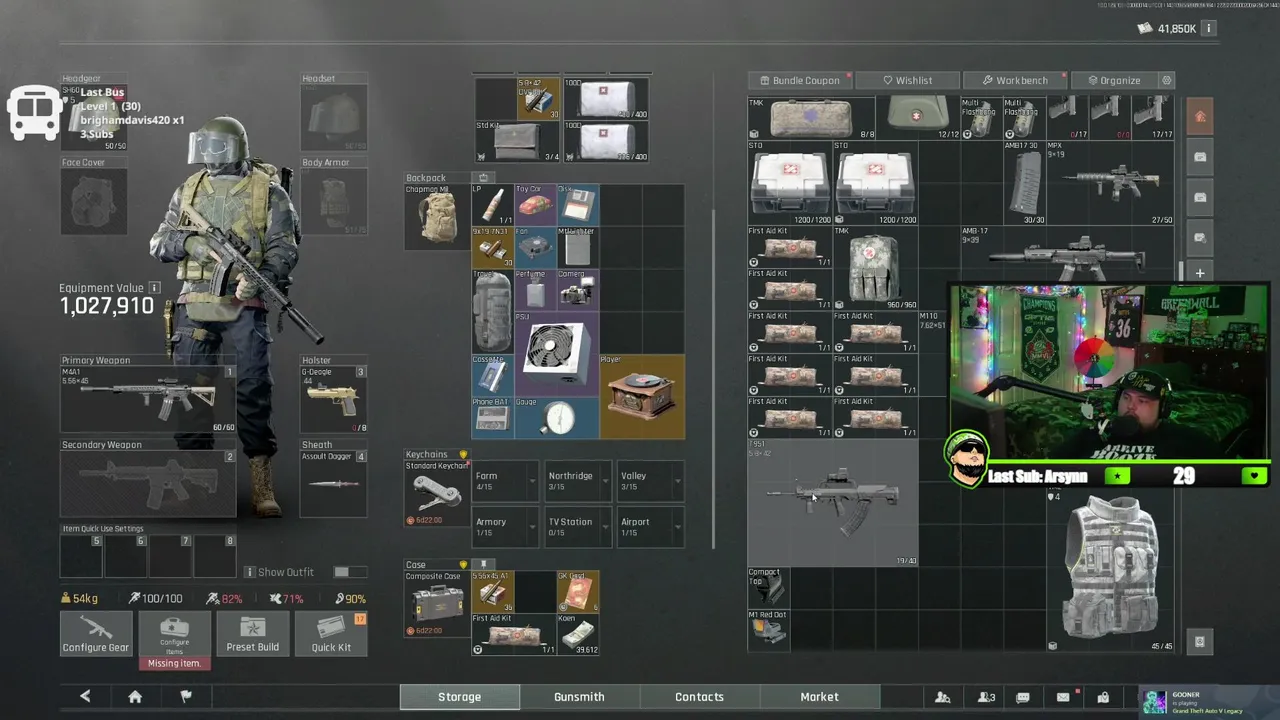Open the Bundle Coupon tab
The image size is (1280, 720).
(800, 80)
